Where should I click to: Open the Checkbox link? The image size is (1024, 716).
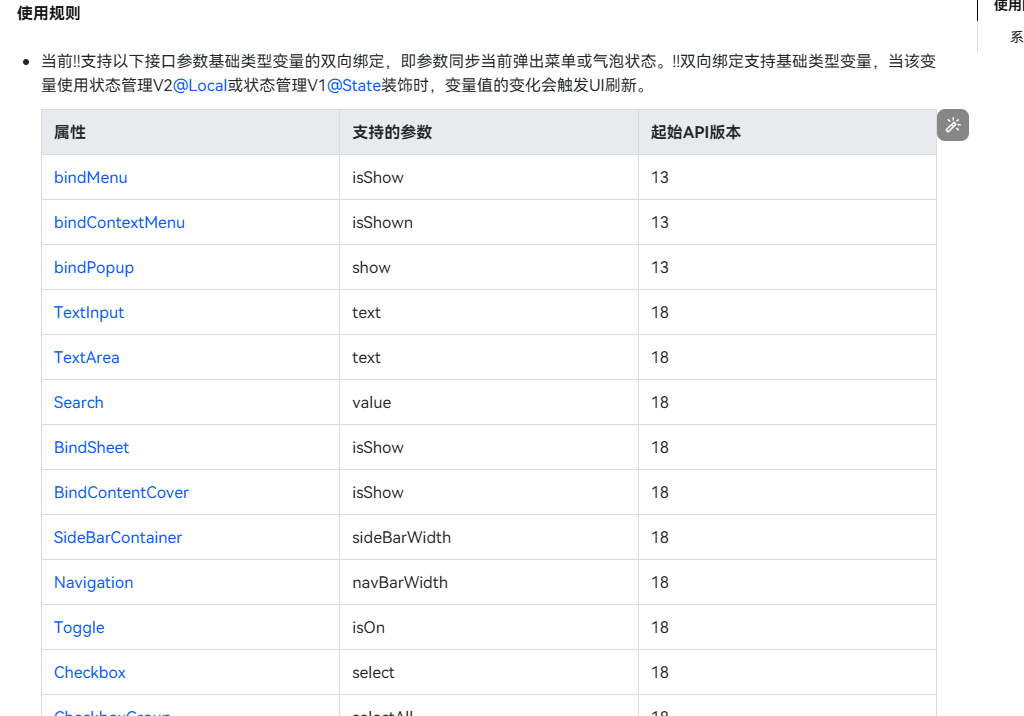(89, 672)
